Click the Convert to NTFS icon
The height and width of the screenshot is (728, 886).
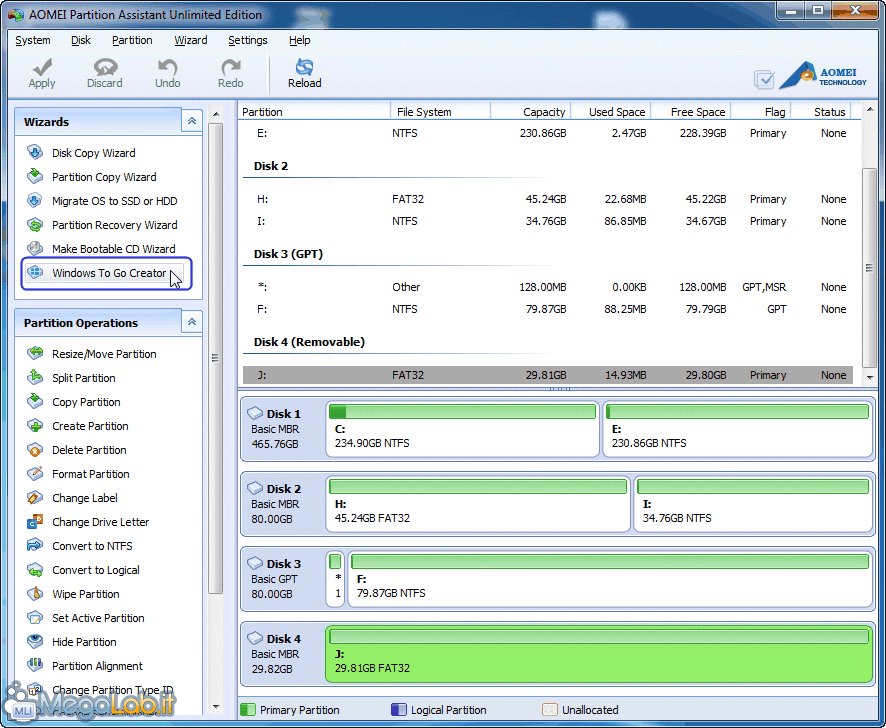(x=35, y=545)
